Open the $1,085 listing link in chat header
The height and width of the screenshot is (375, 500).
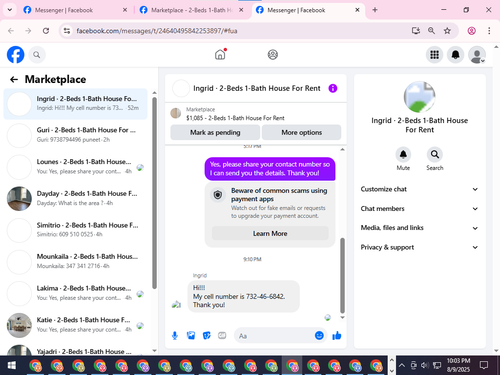click(x=235, y=118)
